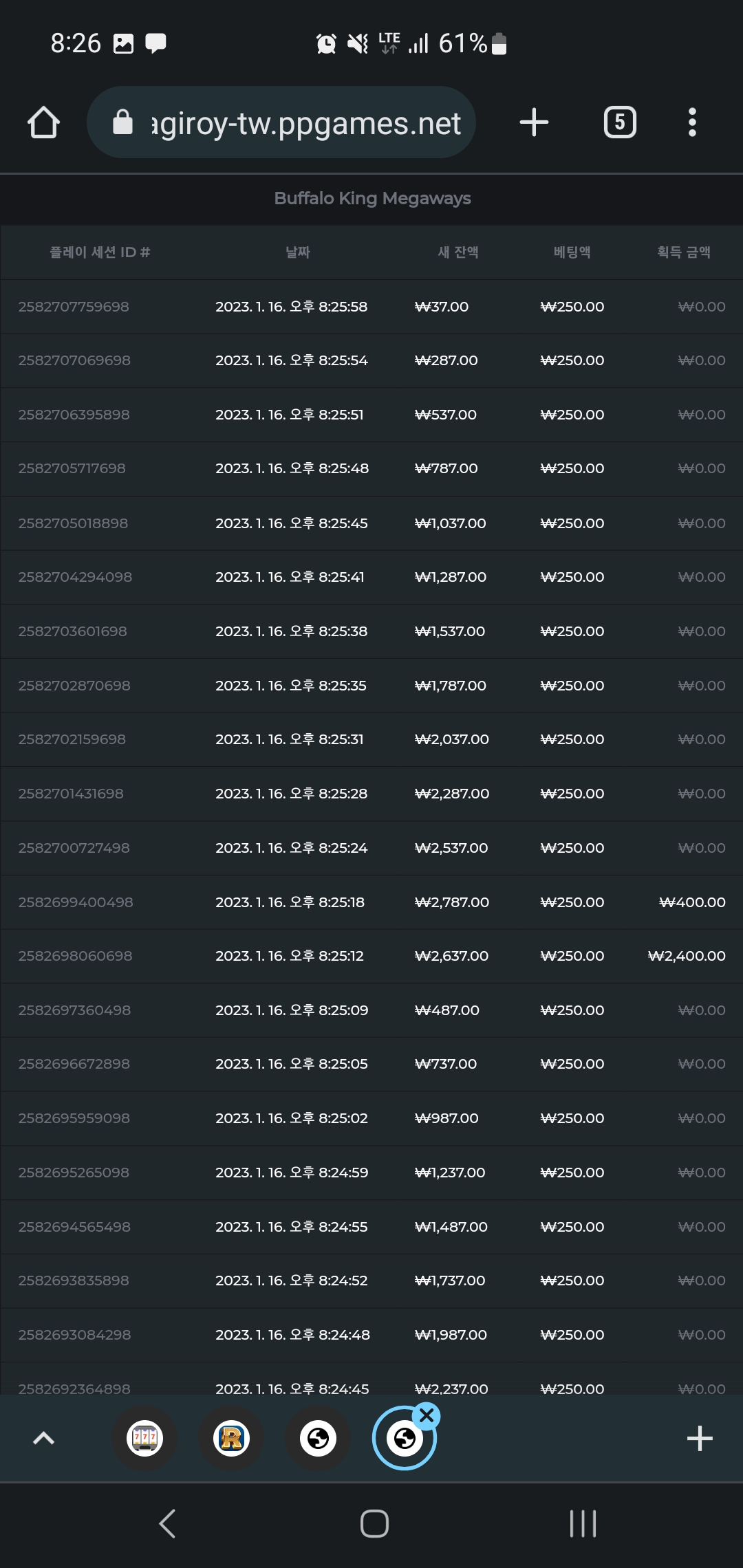Tap the browser home icon
This screenshot has height=1568, width=743.
[43, 122]
